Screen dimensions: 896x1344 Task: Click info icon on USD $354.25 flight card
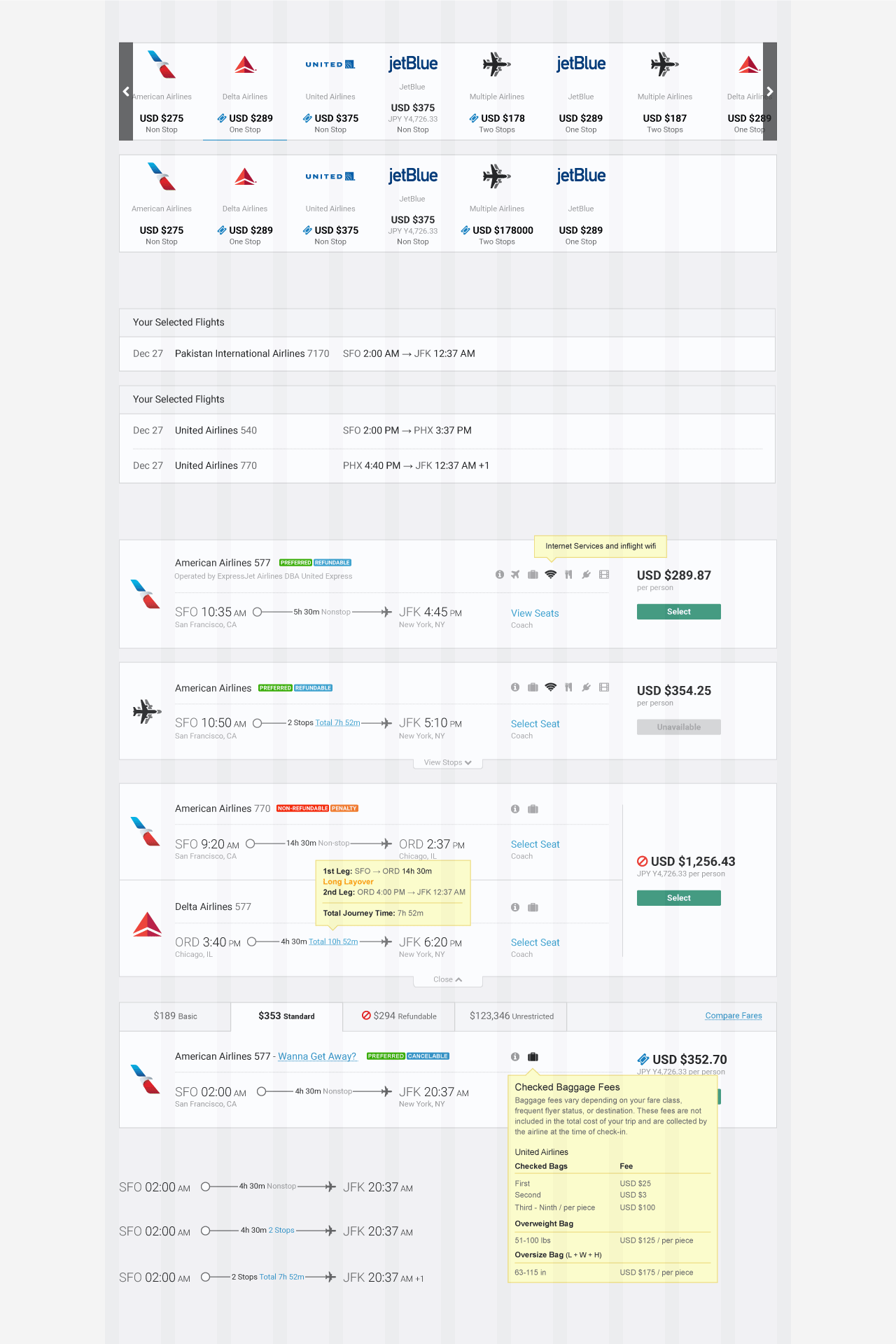[x=515, y=687]
